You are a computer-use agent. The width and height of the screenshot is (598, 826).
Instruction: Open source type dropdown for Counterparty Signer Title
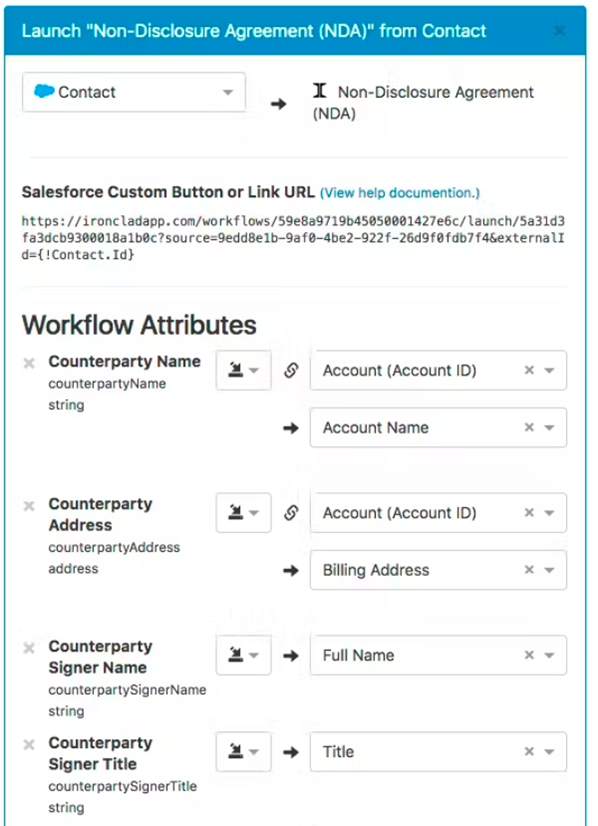click(243, 752)
